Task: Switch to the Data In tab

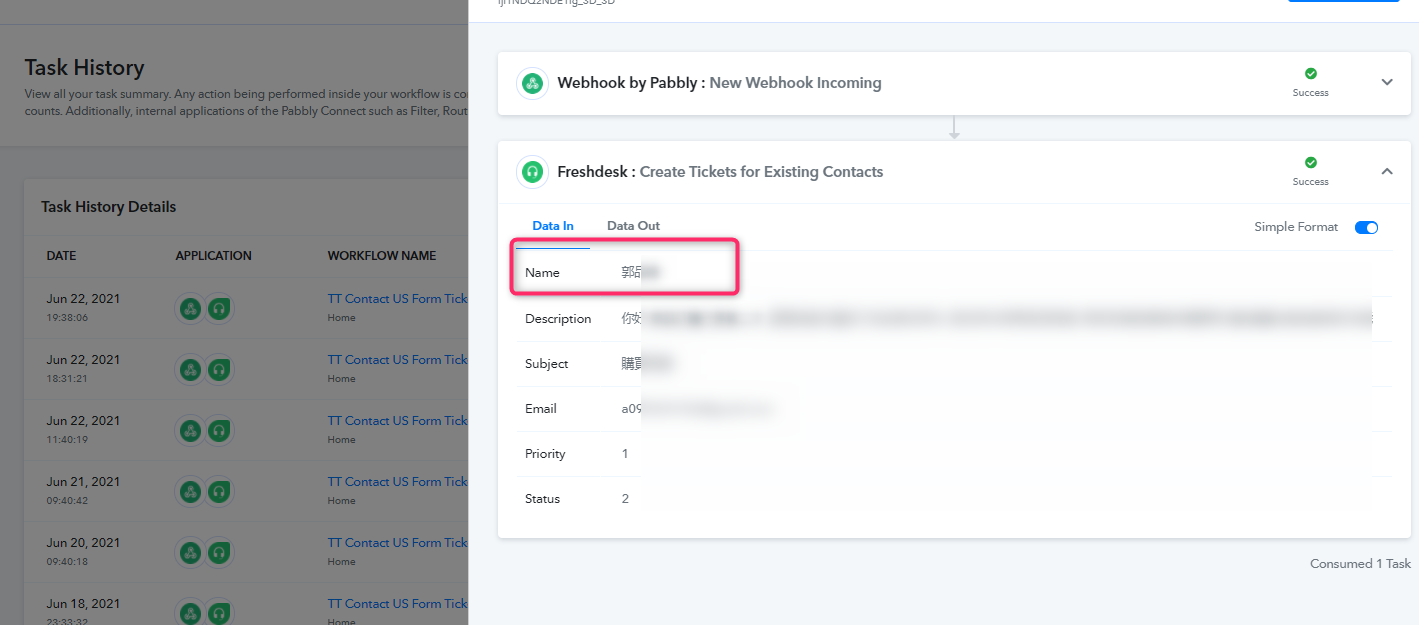Action: pyautogui.click(x=553, y=226)
